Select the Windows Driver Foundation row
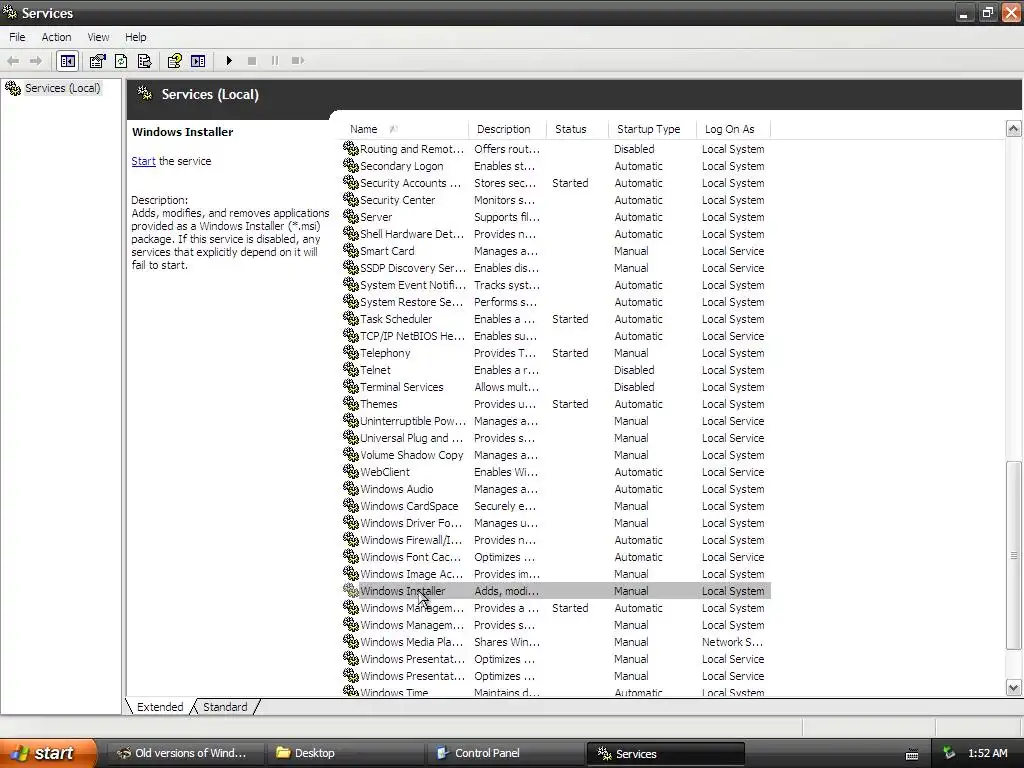 (556, 522)
